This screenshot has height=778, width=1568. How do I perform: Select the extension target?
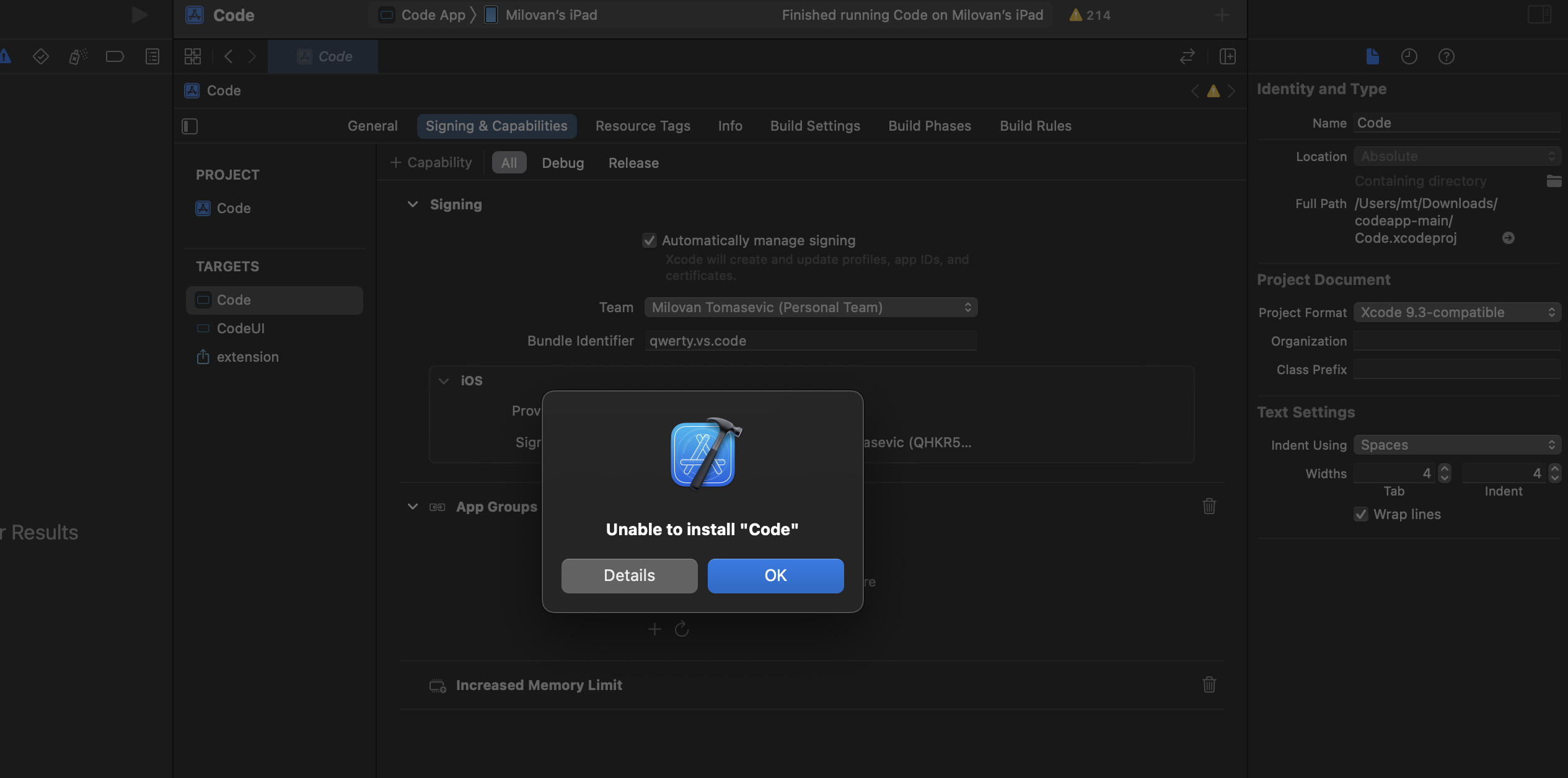coord(274,357)
